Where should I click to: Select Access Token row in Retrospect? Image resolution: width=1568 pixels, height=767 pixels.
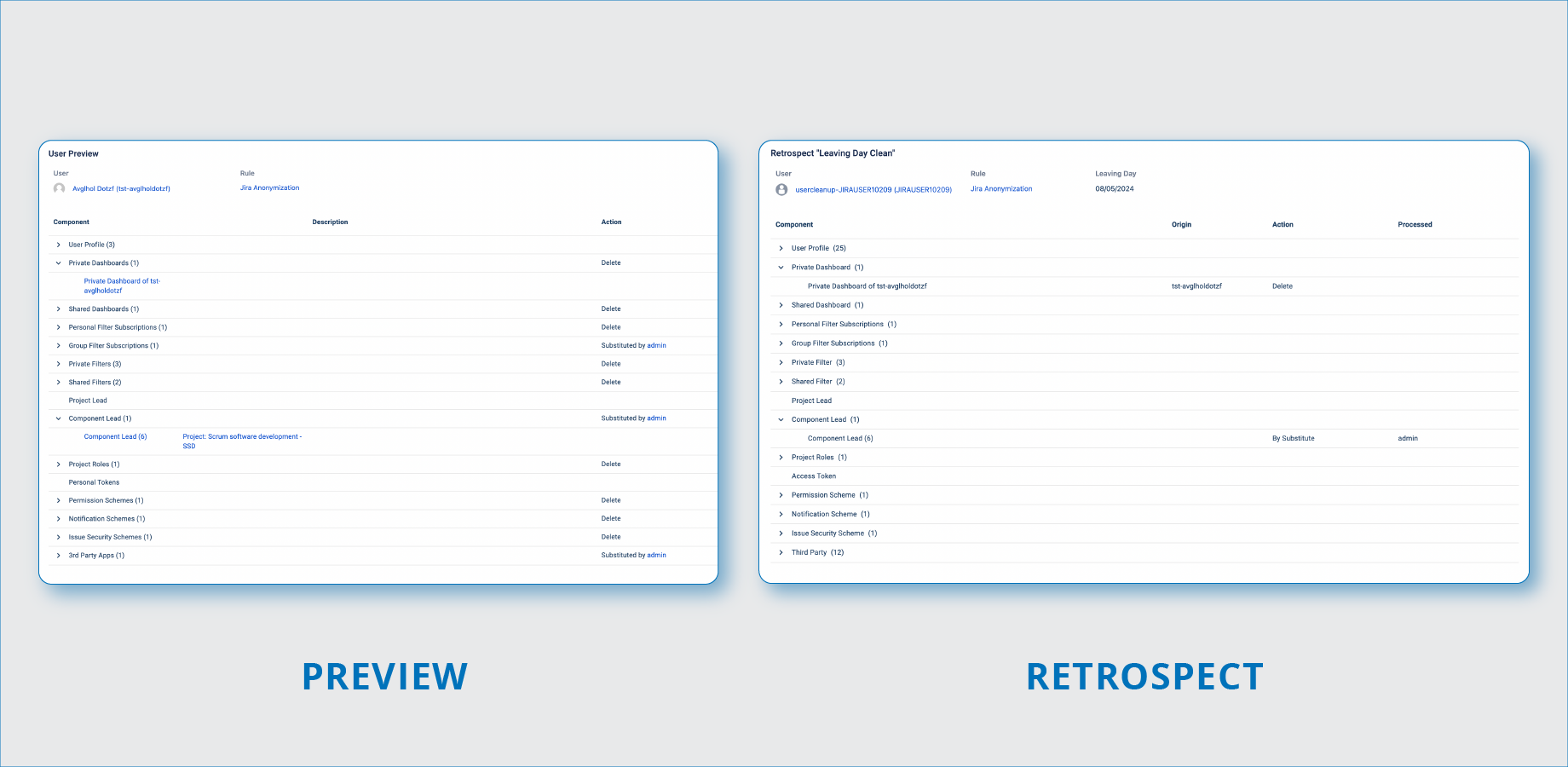[1144, 476]
